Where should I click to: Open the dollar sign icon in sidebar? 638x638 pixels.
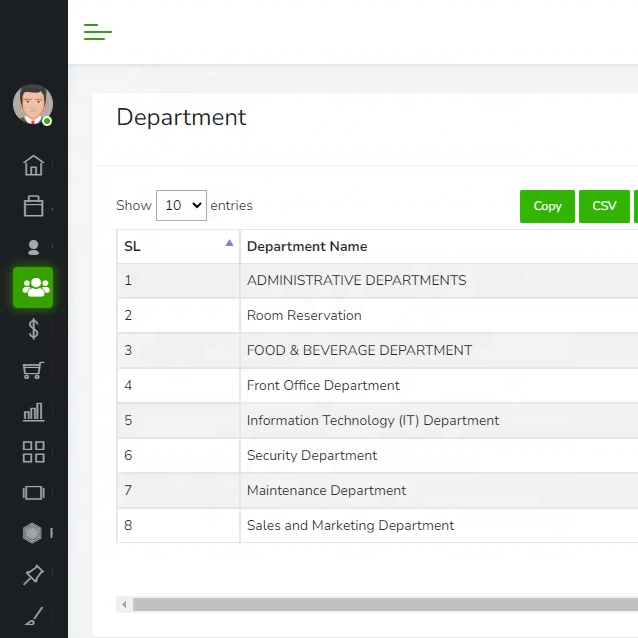pos(34,329)
